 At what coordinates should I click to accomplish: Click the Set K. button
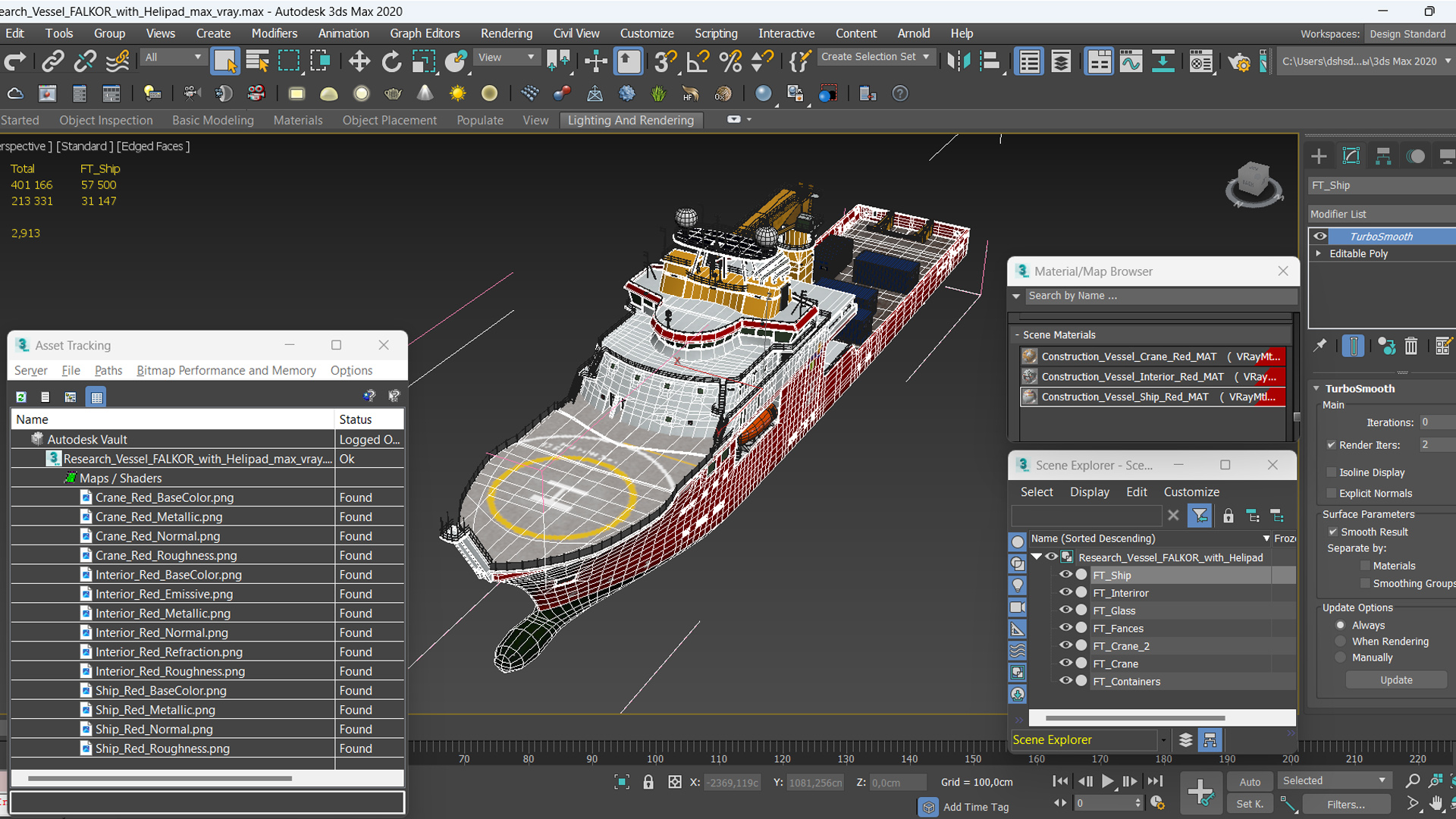[x=1250, y=804]
